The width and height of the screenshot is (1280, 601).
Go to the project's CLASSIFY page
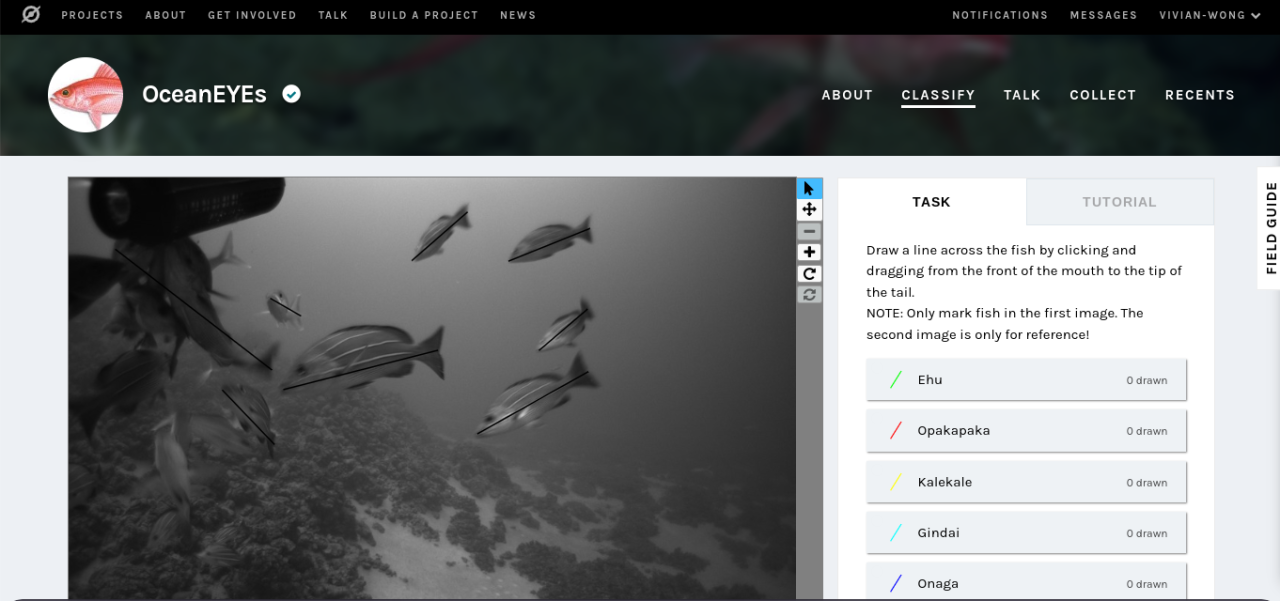938,95
